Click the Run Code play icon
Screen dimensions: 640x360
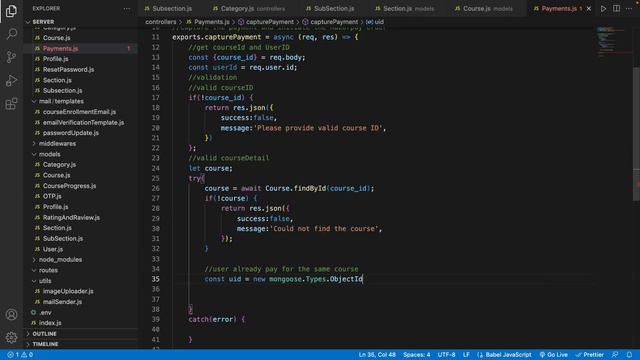603,9
